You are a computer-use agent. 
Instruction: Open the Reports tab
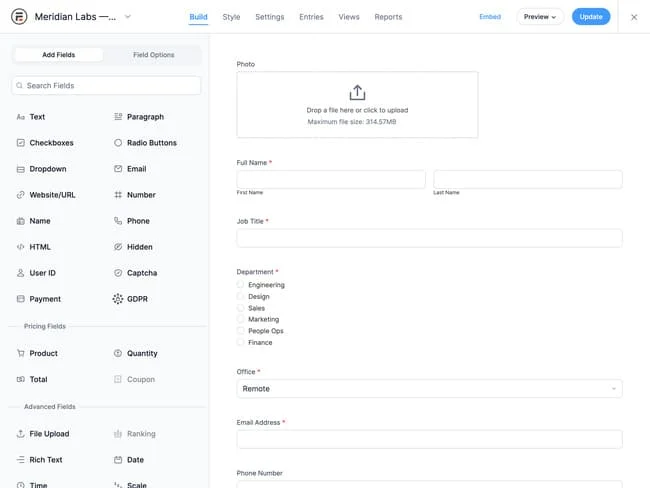click(388, 17)
